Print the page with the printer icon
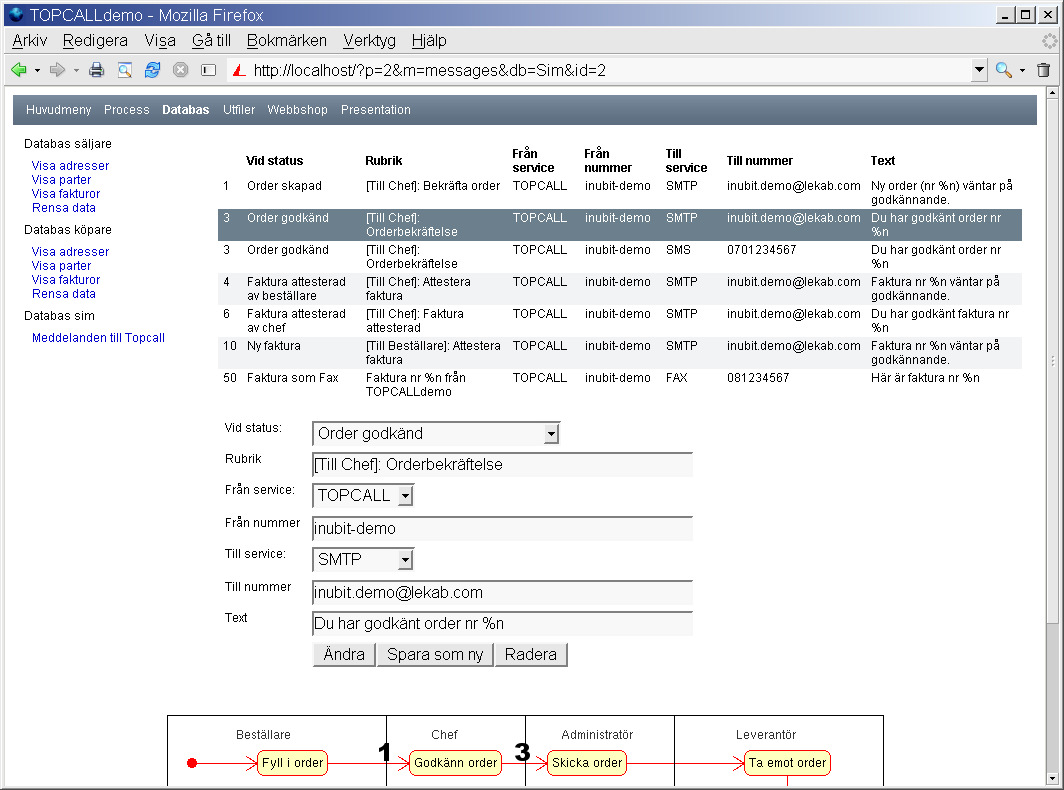 tap(96, 70)
